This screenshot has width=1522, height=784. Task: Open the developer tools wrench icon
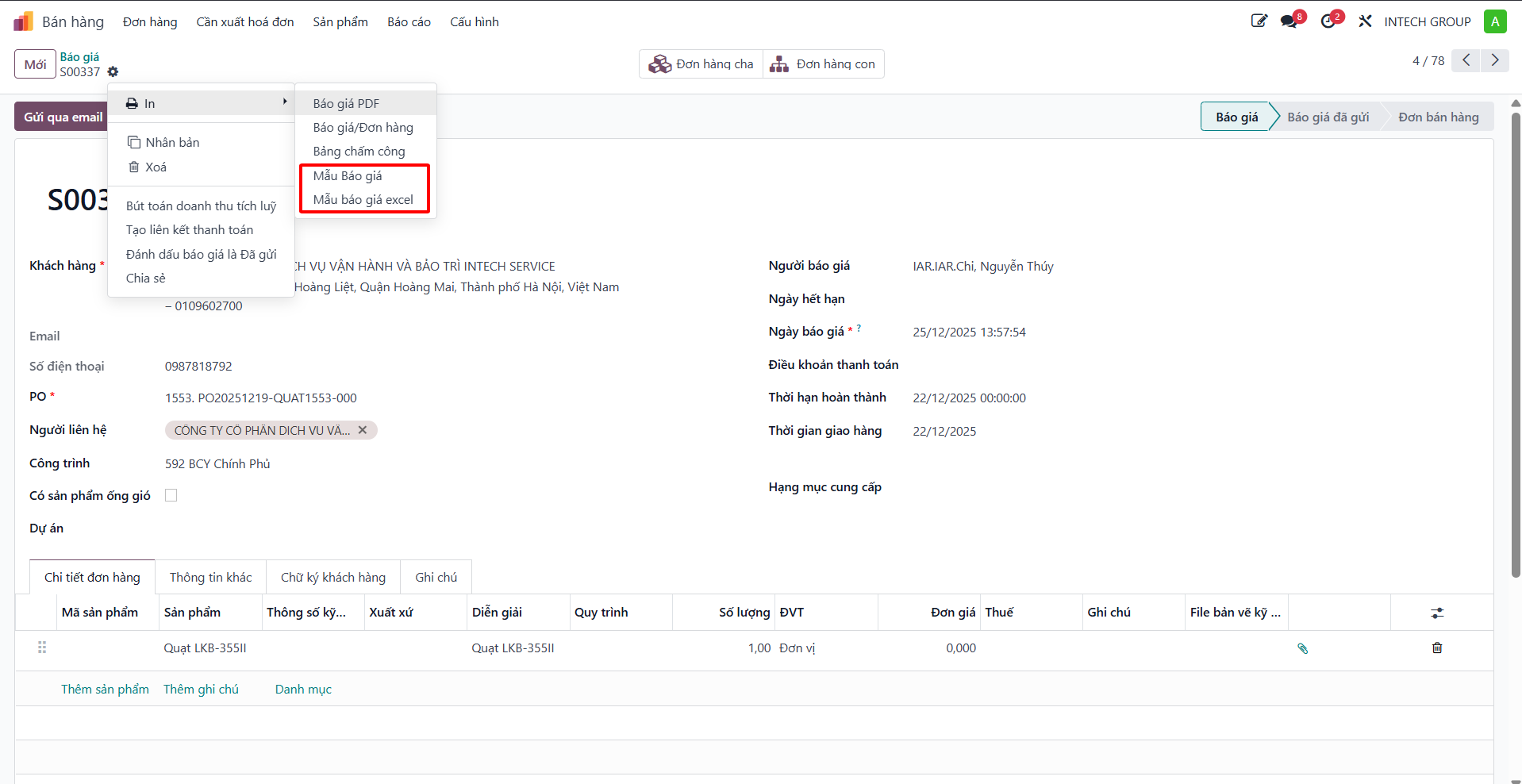[x=1365, y=21]
